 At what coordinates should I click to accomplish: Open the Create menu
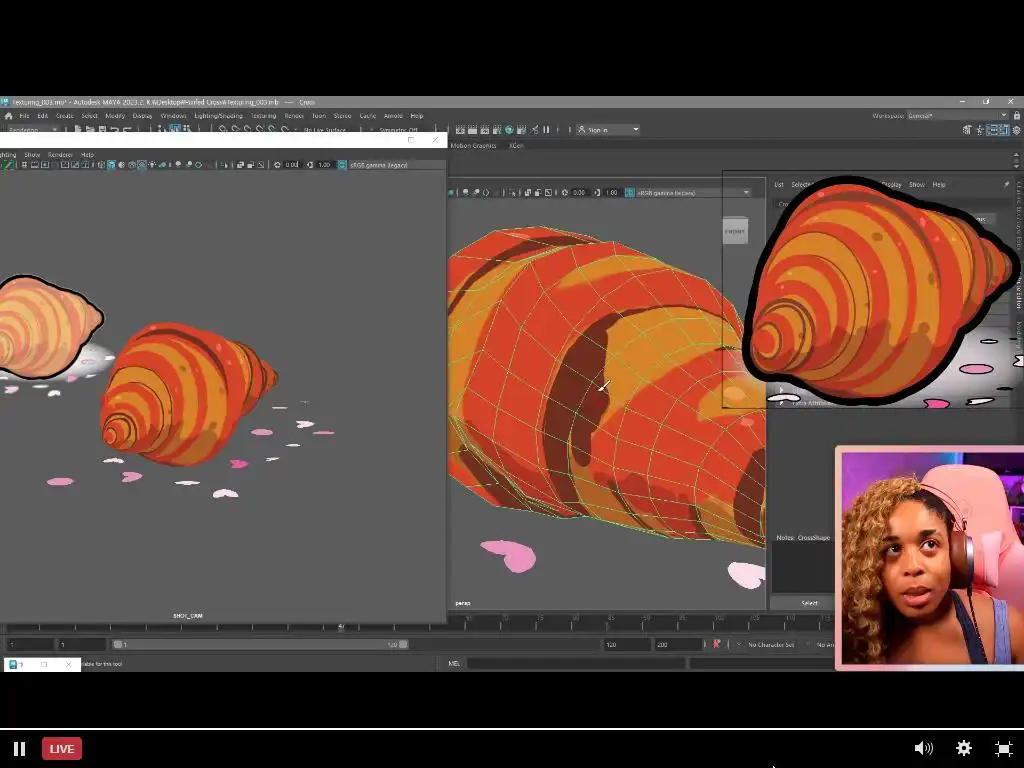pos(65,116)
